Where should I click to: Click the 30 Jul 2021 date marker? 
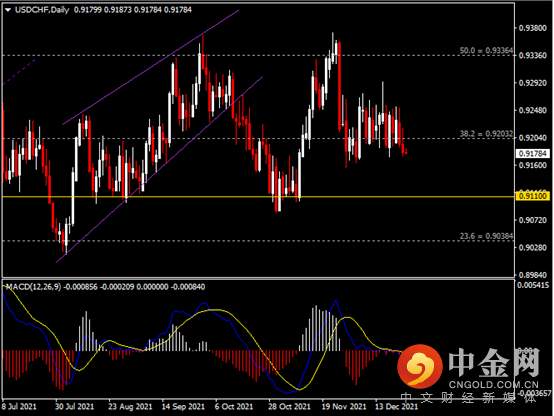[x=75, y=406]
